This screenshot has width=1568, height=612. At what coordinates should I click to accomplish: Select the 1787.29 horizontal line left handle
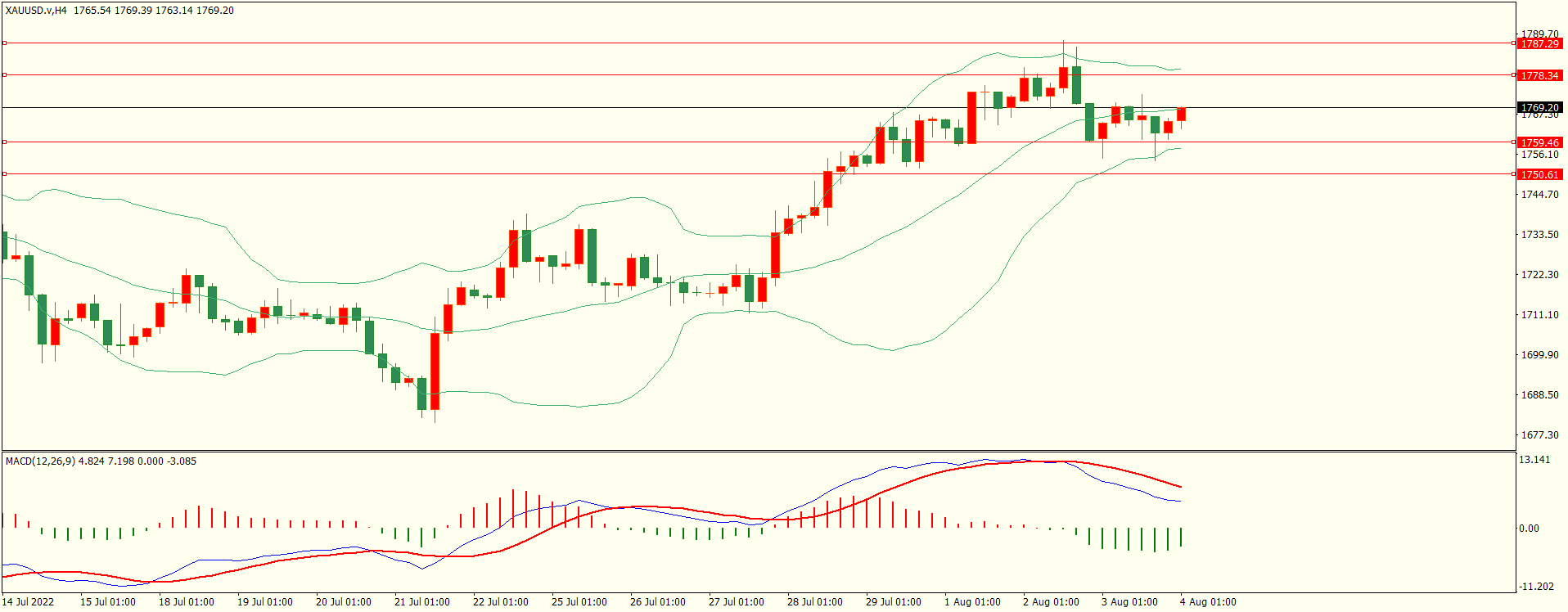click(4, 43)
